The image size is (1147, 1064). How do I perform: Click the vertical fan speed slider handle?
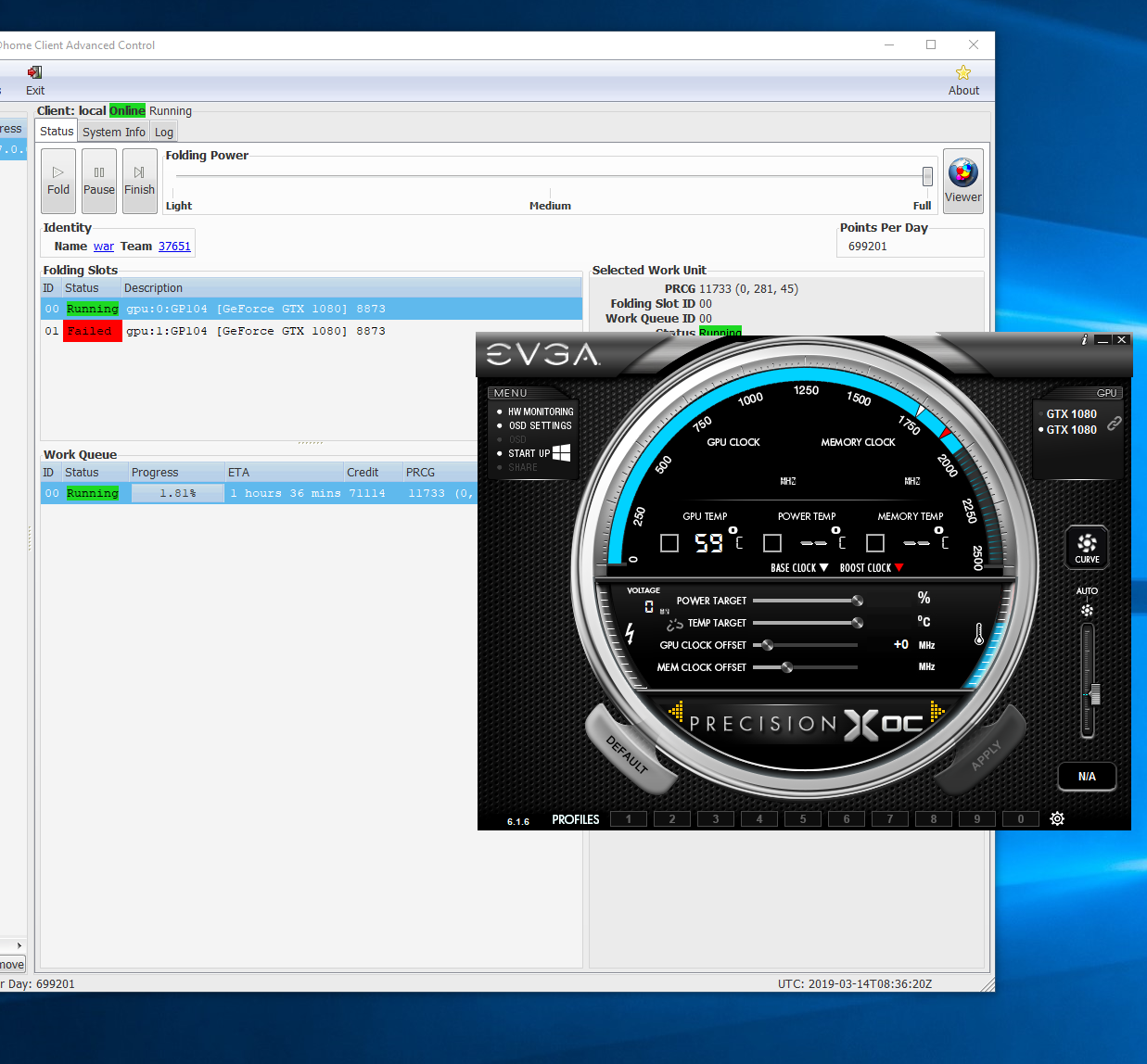[1095, 694]
